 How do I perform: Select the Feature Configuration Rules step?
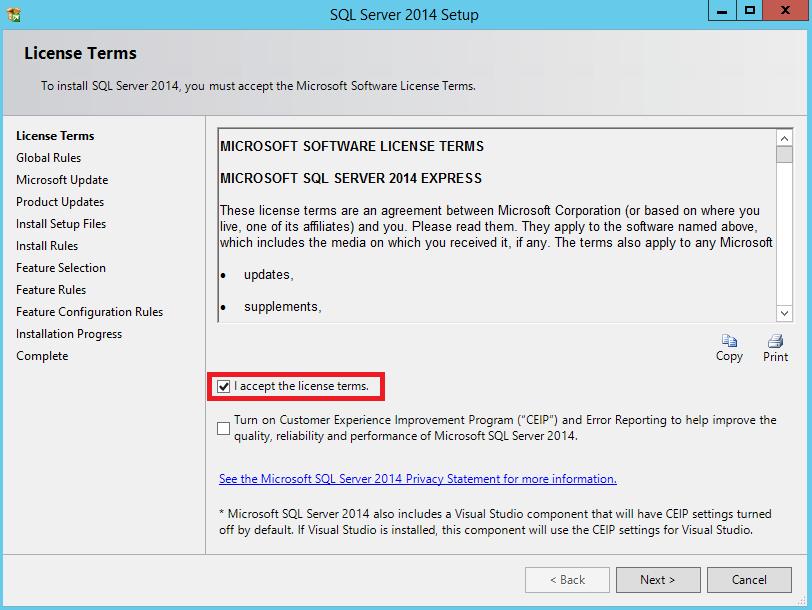pos(90,312)
